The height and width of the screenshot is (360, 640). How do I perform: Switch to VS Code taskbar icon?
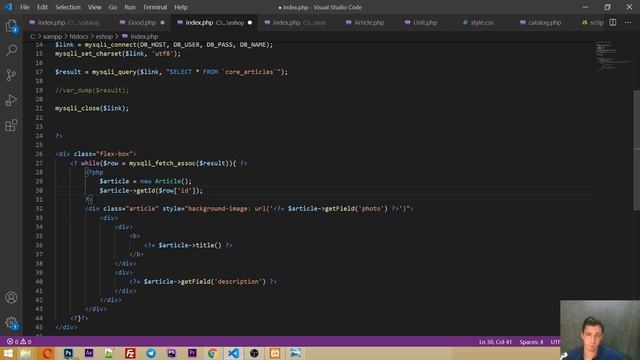(x=233, y=353)
